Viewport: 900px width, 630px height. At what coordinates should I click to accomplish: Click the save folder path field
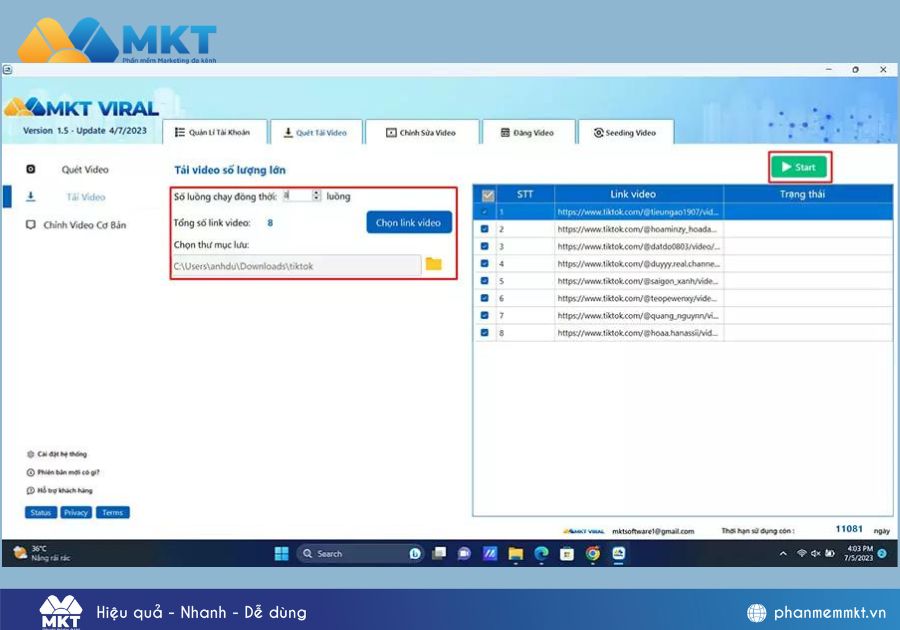pos(297,266)
